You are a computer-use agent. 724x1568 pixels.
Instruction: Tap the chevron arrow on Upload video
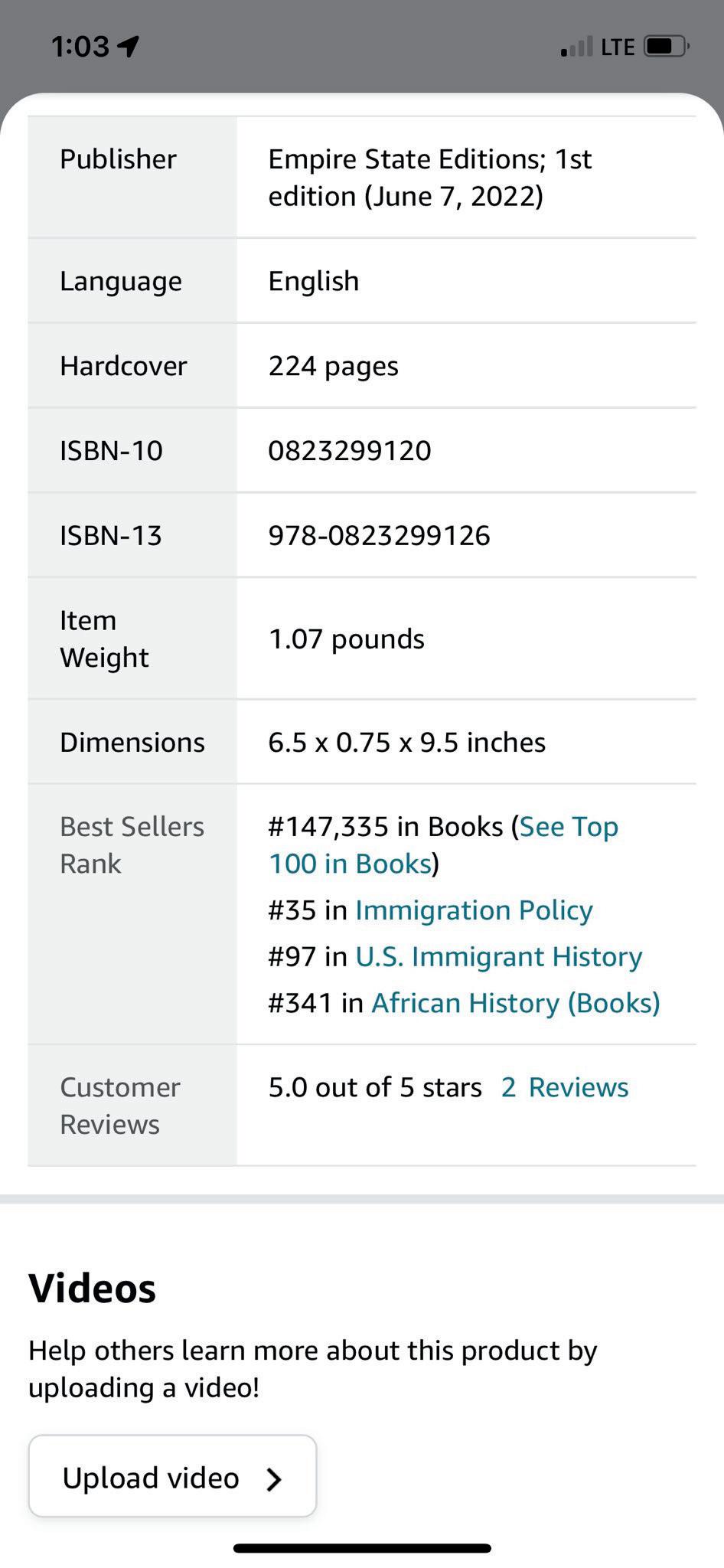coord(274,1478)
